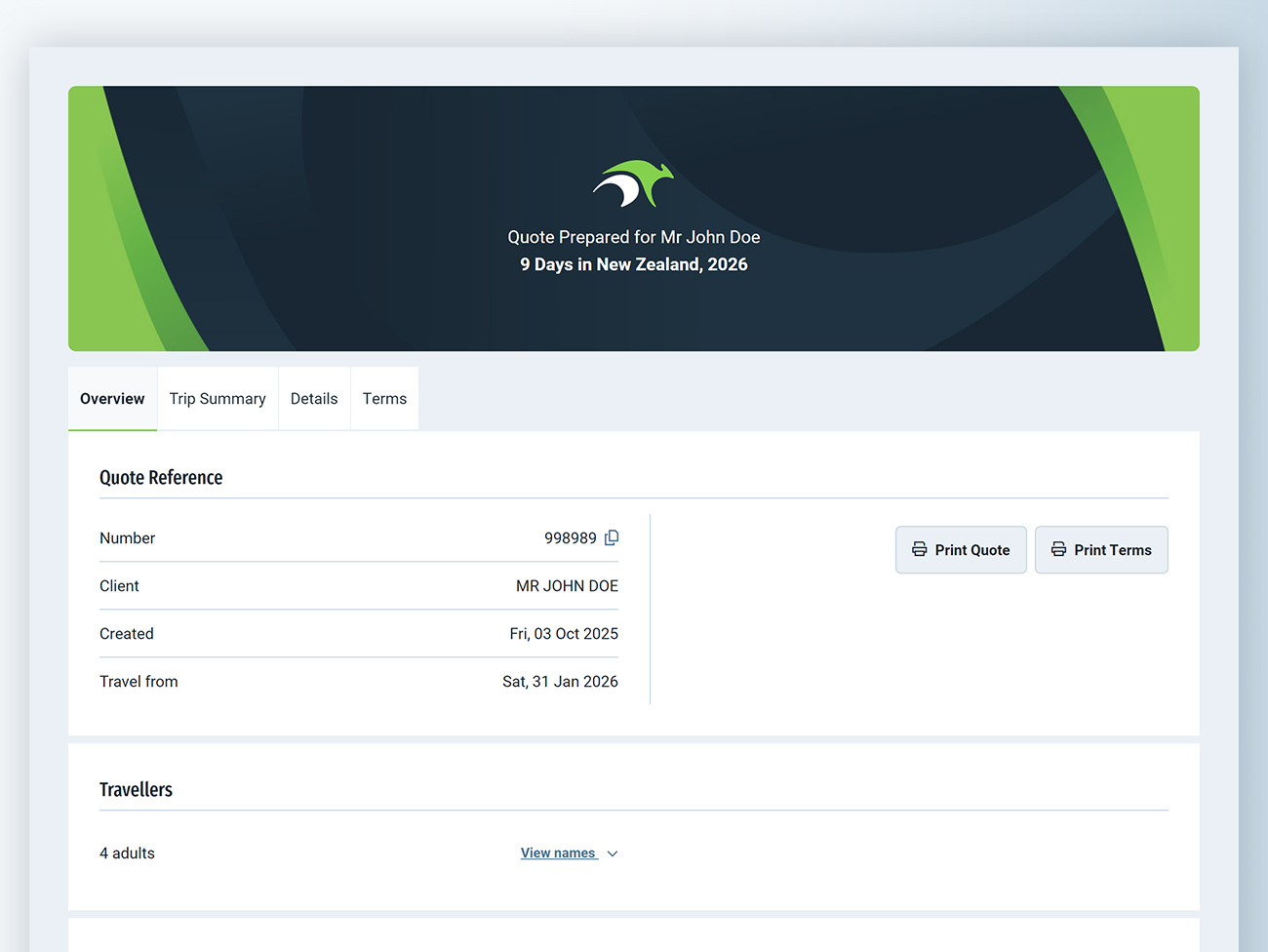Click the travel date Sat, 31 Jan 2026

[x=560, y=682]
